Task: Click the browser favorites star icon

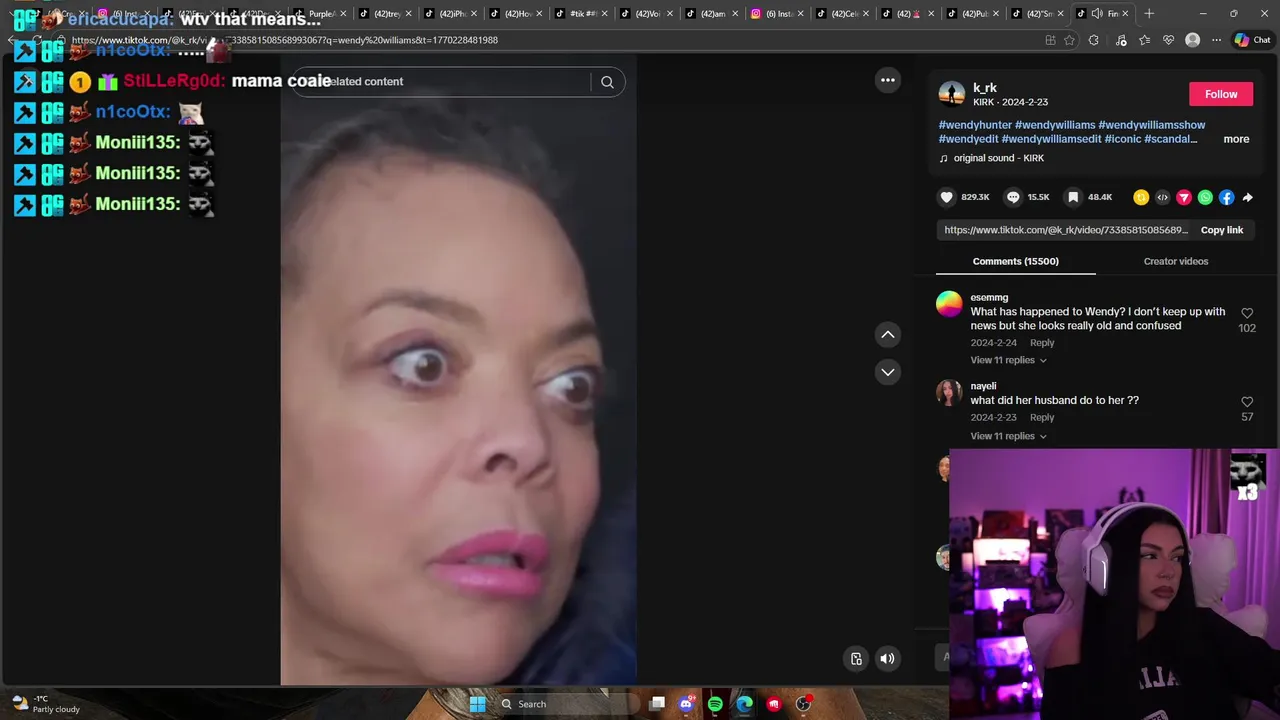Action: (1069, 40)
